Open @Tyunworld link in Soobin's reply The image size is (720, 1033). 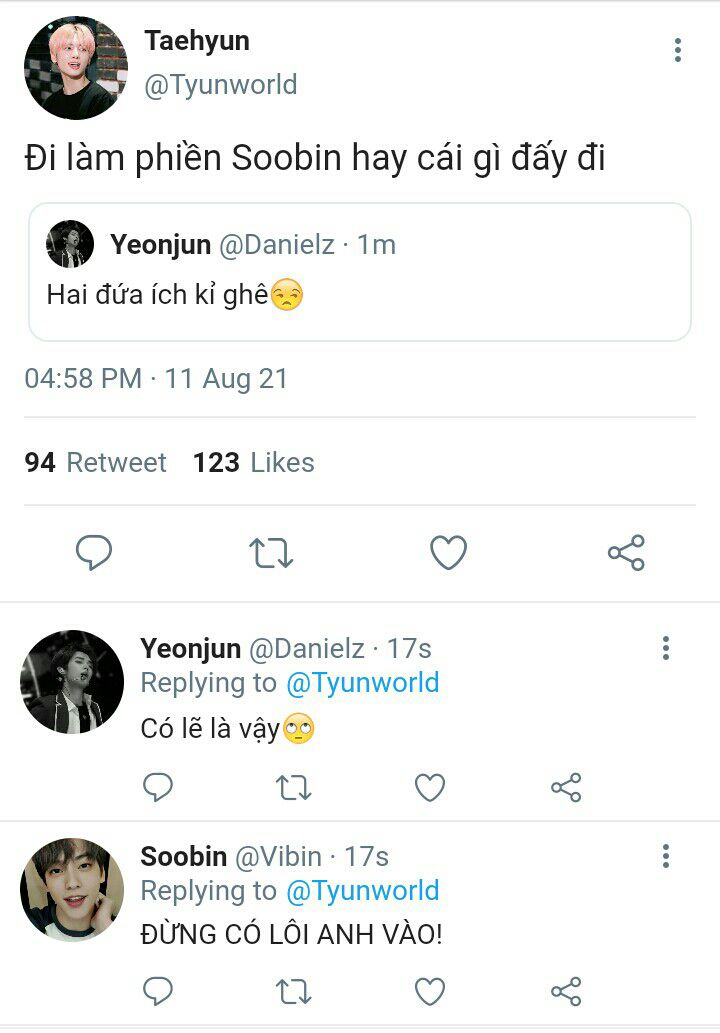point(363,891)
